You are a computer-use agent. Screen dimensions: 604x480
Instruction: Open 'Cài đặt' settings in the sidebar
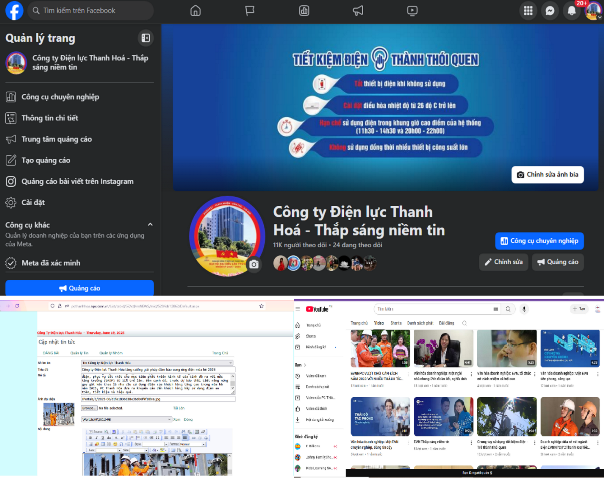79,202
